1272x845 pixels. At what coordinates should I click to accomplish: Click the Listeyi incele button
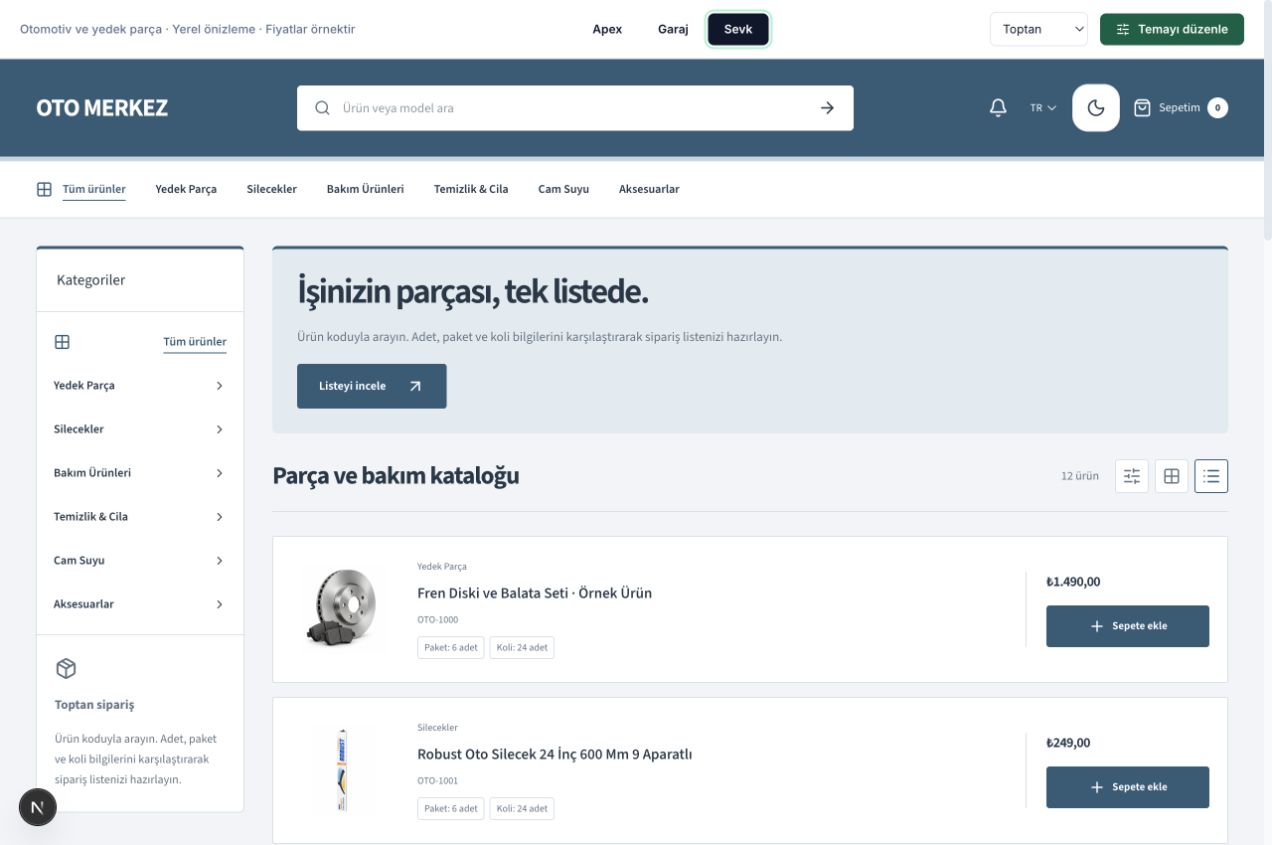coord(372,386)
